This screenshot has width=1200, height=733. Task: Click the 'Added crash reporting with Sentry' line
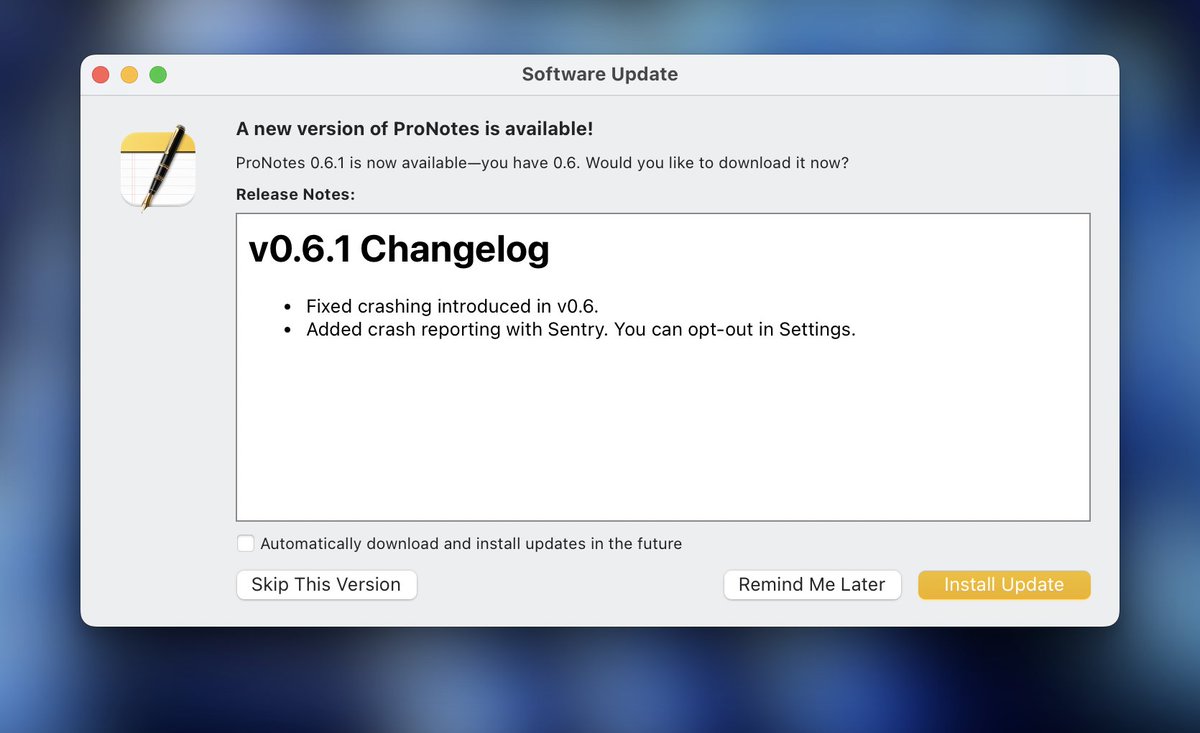click(x=581, y=329)
